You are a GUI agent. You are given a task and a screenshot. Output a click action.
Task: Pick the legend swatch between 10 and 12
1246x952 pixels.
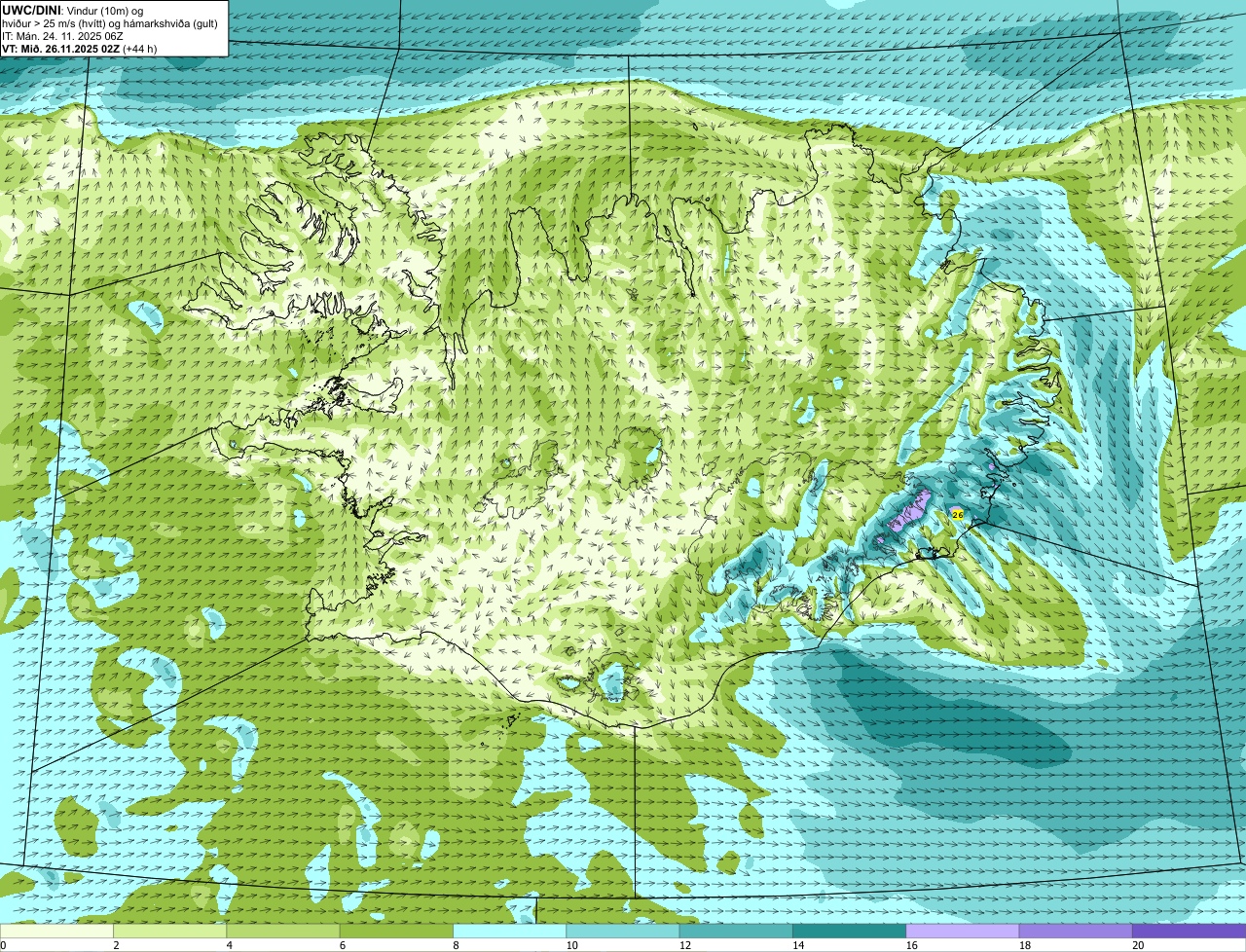pos(623,931)
